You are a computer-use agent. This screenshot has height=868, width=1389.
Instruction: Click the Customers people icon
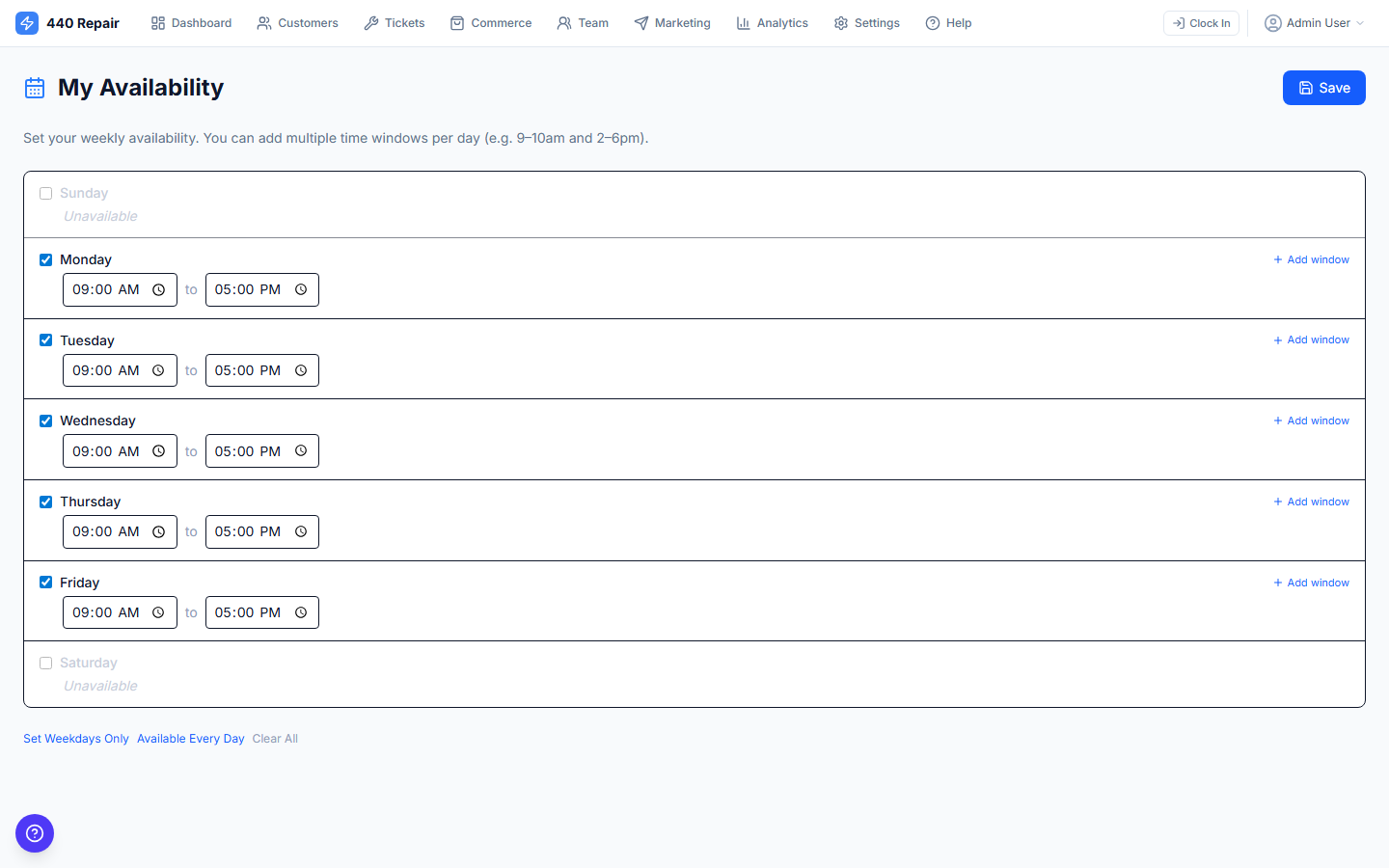coord(262,22)
